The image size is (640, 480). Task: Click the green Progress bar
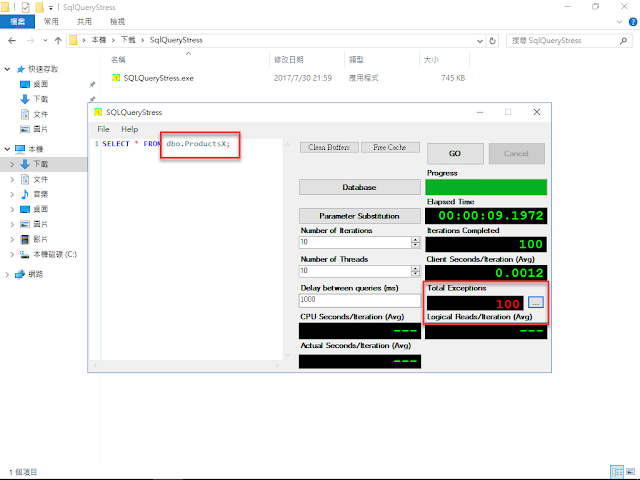pyautogui.click(x=486, y=187)
